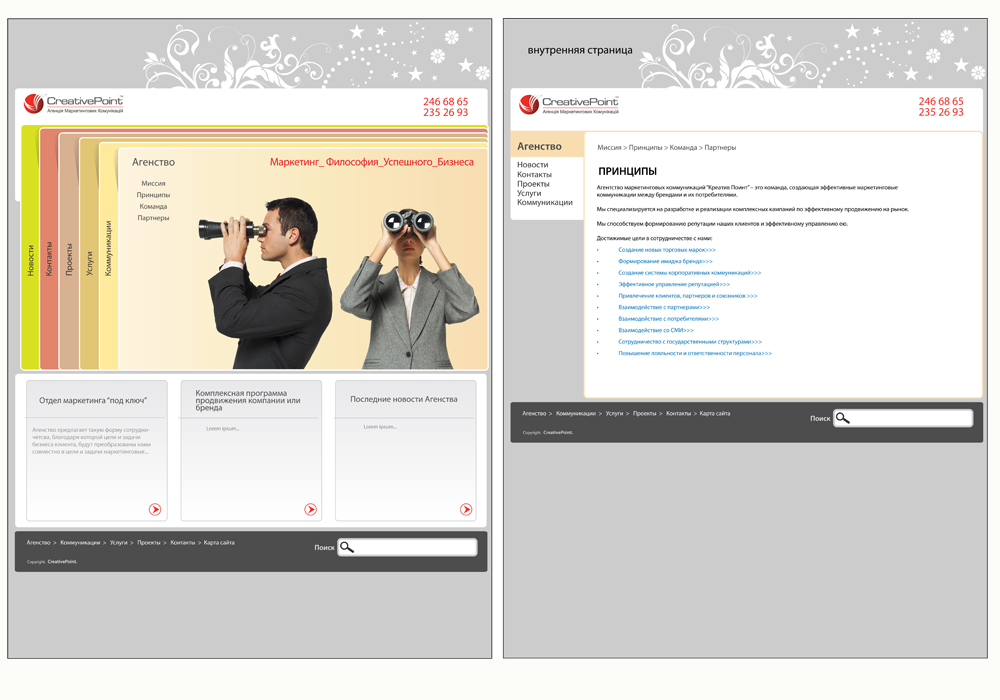Click the CreativePoint logo on the right inner page
Viewport: 1000px width, 700px height.
click(x=569, y=104)
